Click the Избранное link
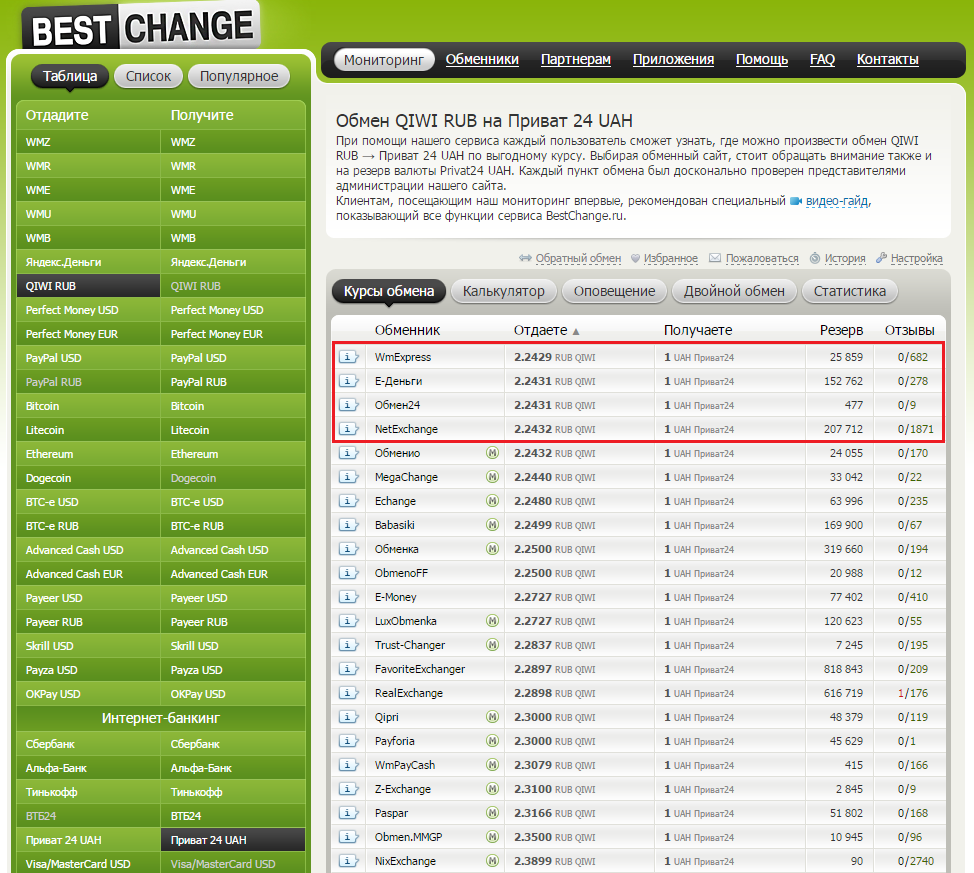 pyautogui.click(x=670, y=258)
